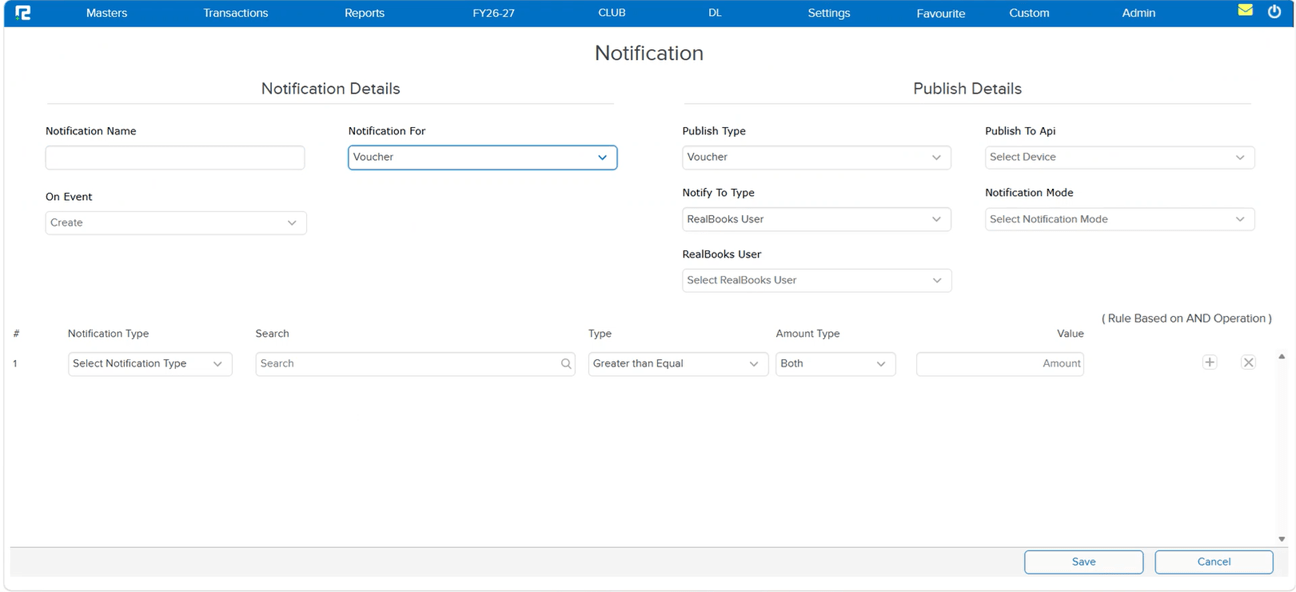1296x592 pixels.
Task: Open the Publish To Api device dropdown
Action: coord(1120,157)
